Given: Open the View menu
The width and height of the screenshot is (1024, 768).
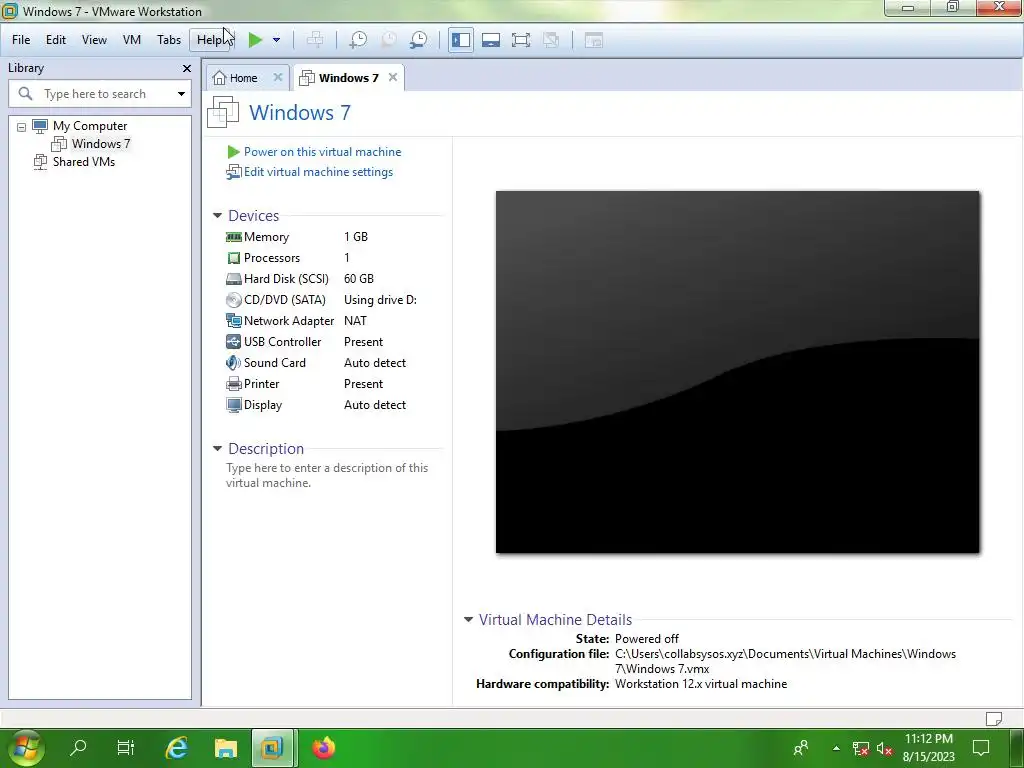Looking at the screenshot, I should pyautogui.click(x=94, y=40).
